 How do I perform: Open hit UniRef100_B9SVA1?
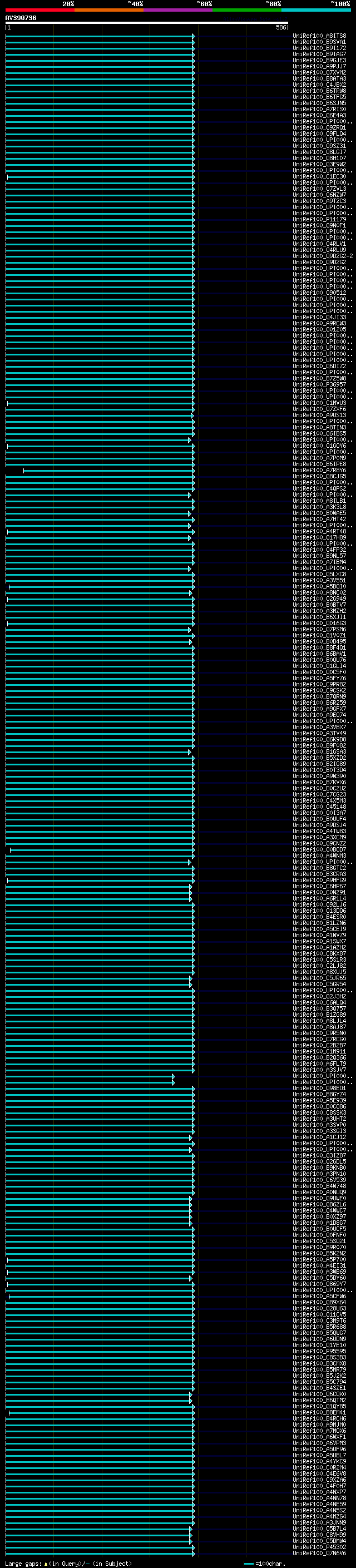click(x=319, y=42)
